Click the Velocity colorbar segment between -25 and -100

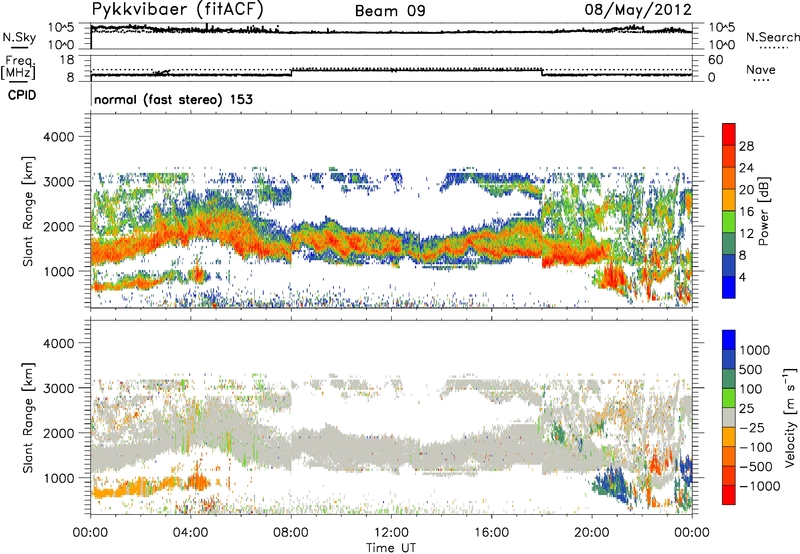point(729,437)
